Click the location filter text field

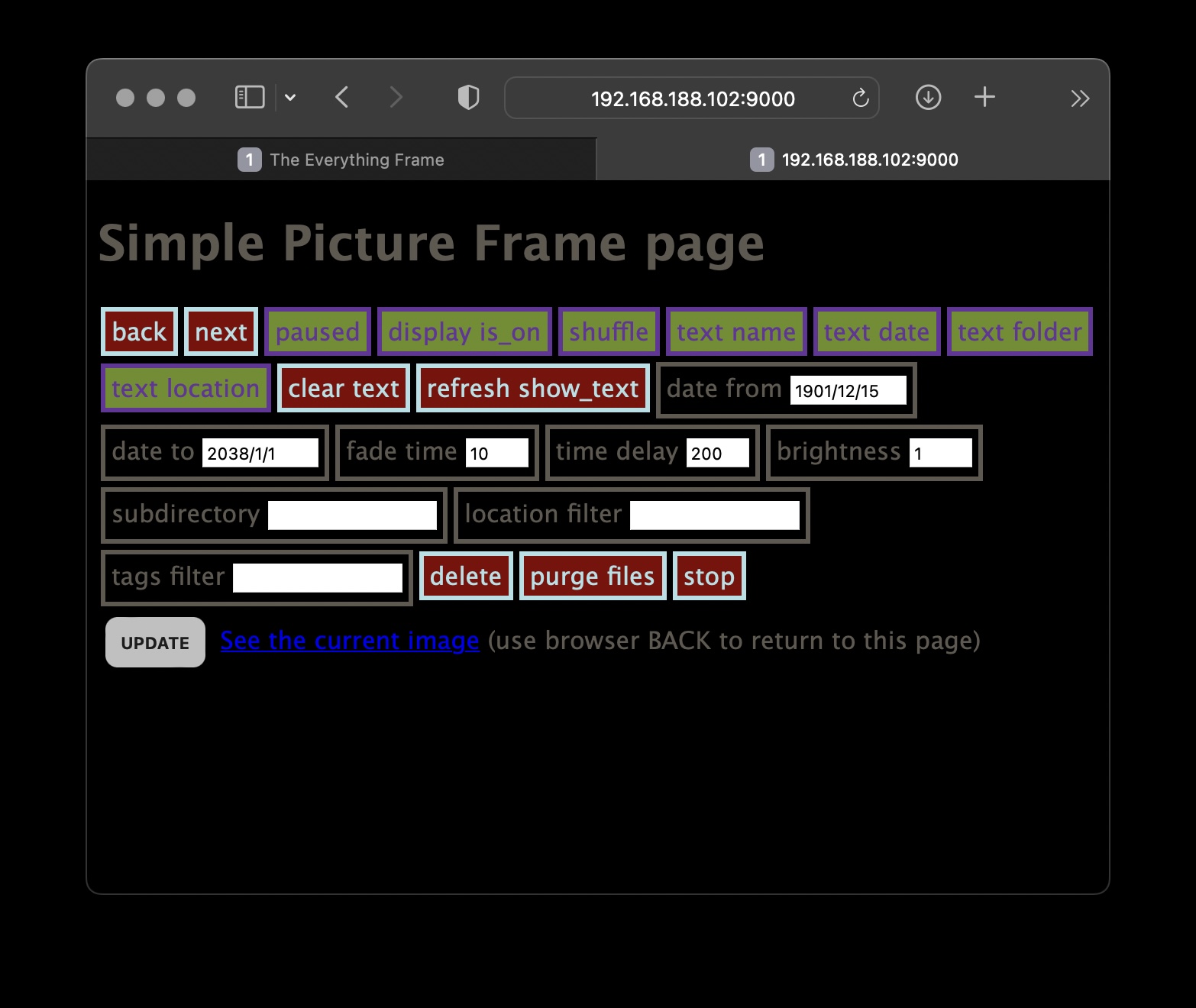click(x=715, y=515)
